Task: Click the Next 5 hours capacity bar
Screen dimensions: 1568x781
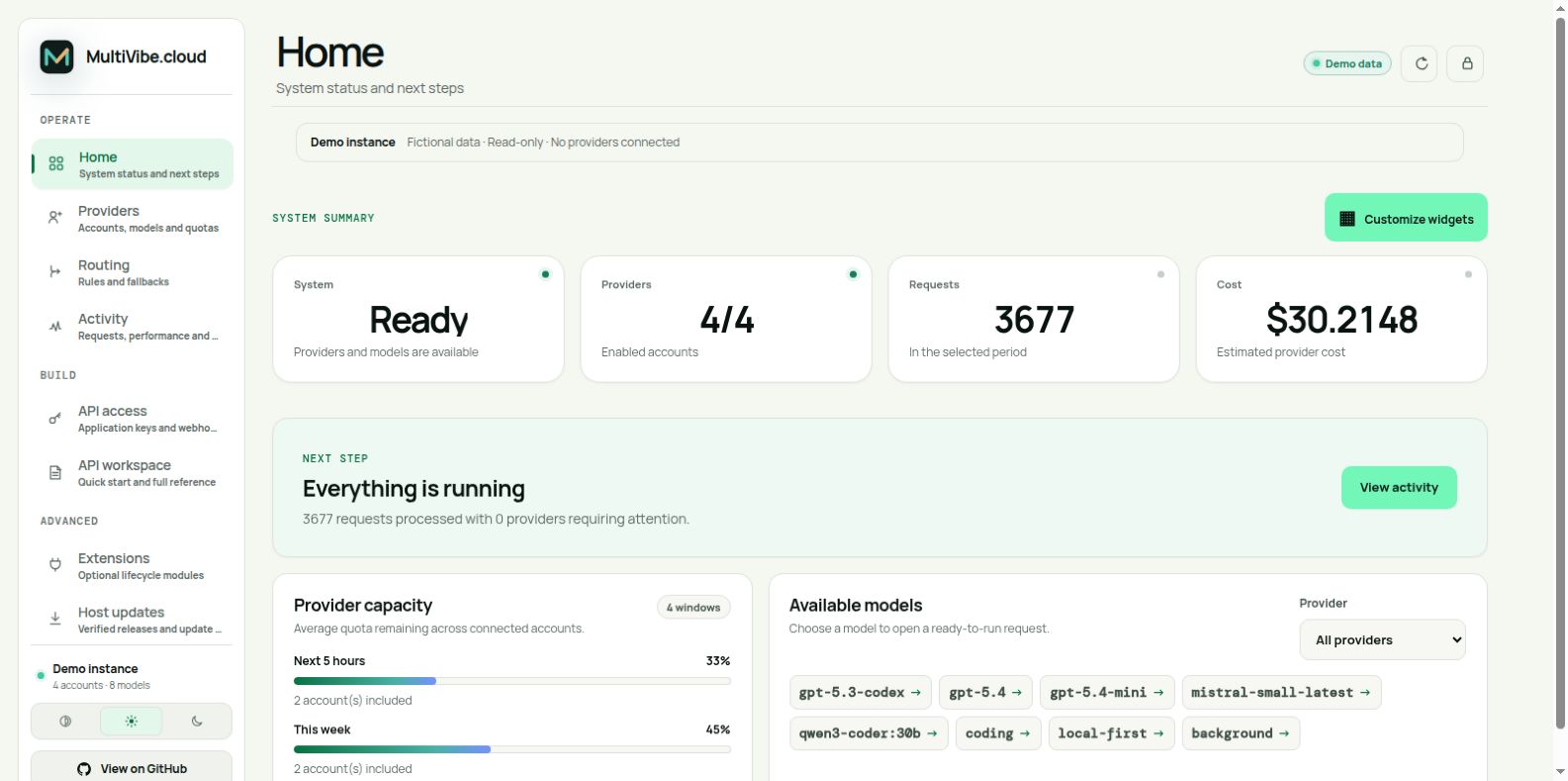Action: pos(512,681)
